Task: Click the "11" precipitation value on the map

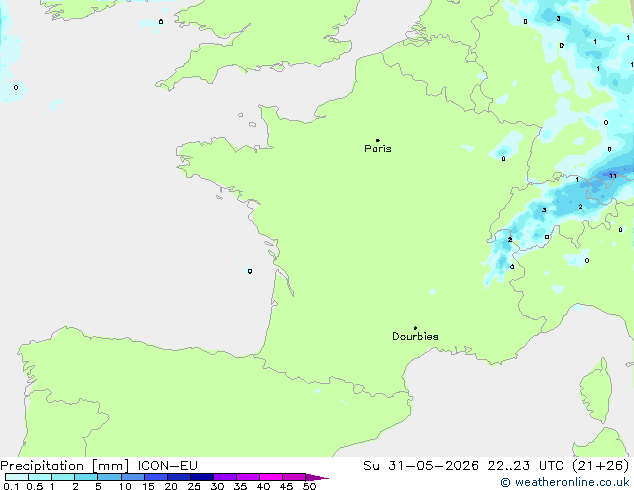Action: click(x=613, y=176)
